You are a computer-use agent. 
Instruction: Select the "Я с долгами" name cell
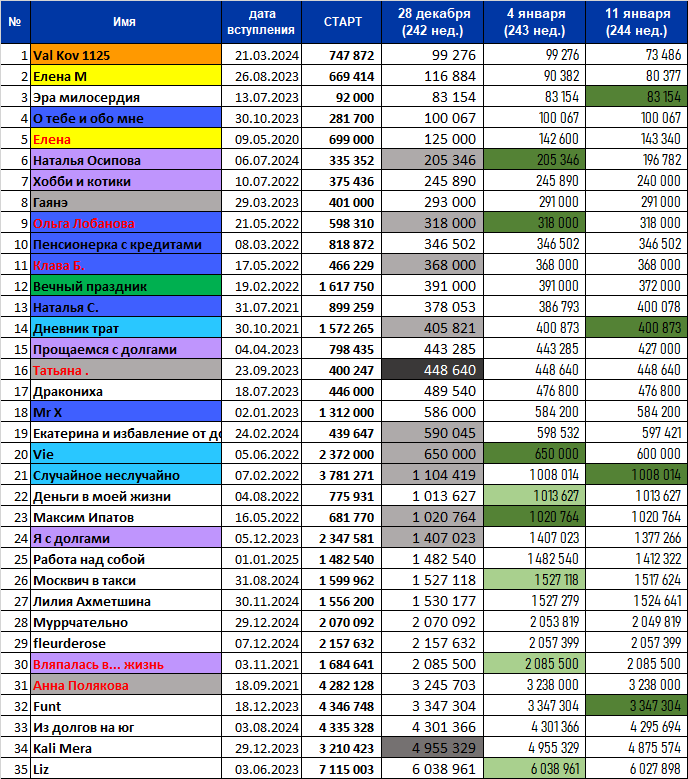coord(126,538)
